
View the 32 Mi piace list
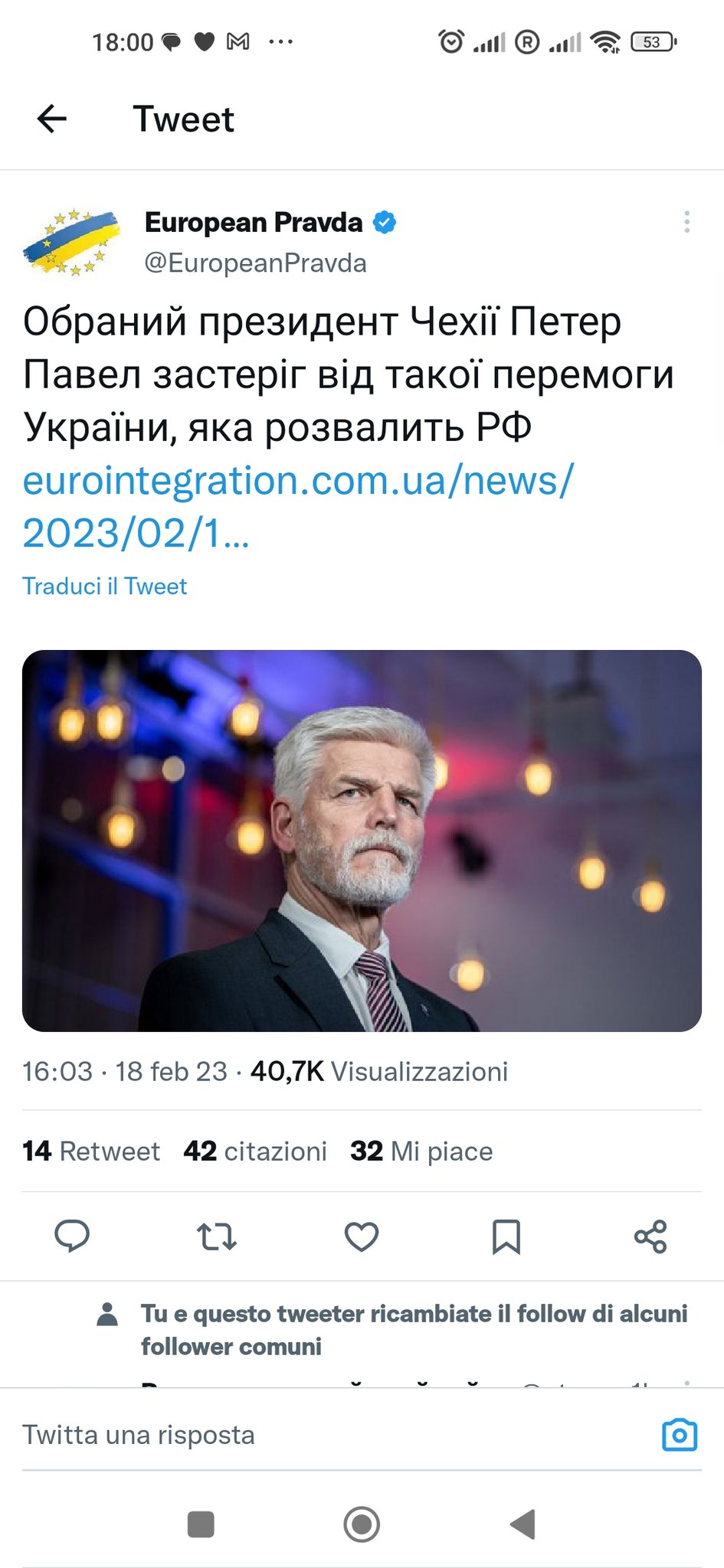coord(421,1151)
